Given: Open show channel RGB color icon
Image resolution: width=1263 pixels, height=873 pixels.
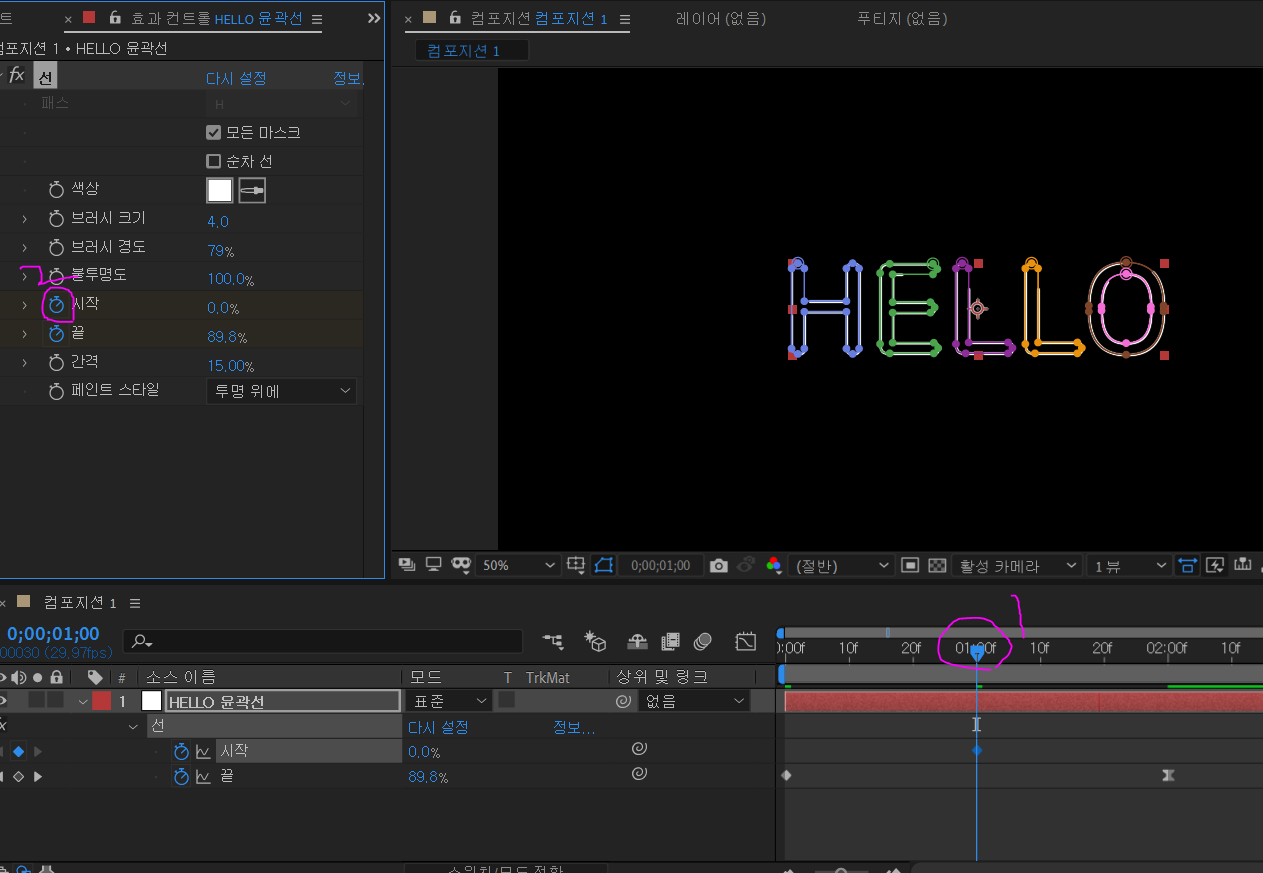Looking at the screenshot, I should point(773,566).
